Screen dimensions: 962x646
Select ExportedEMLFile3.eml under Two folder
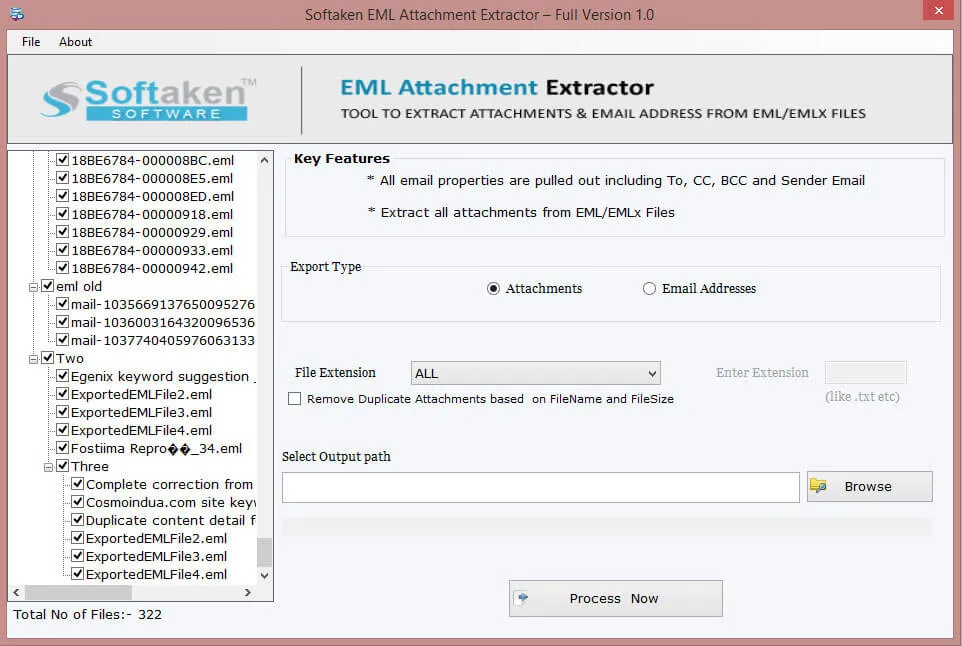[141, 412]
